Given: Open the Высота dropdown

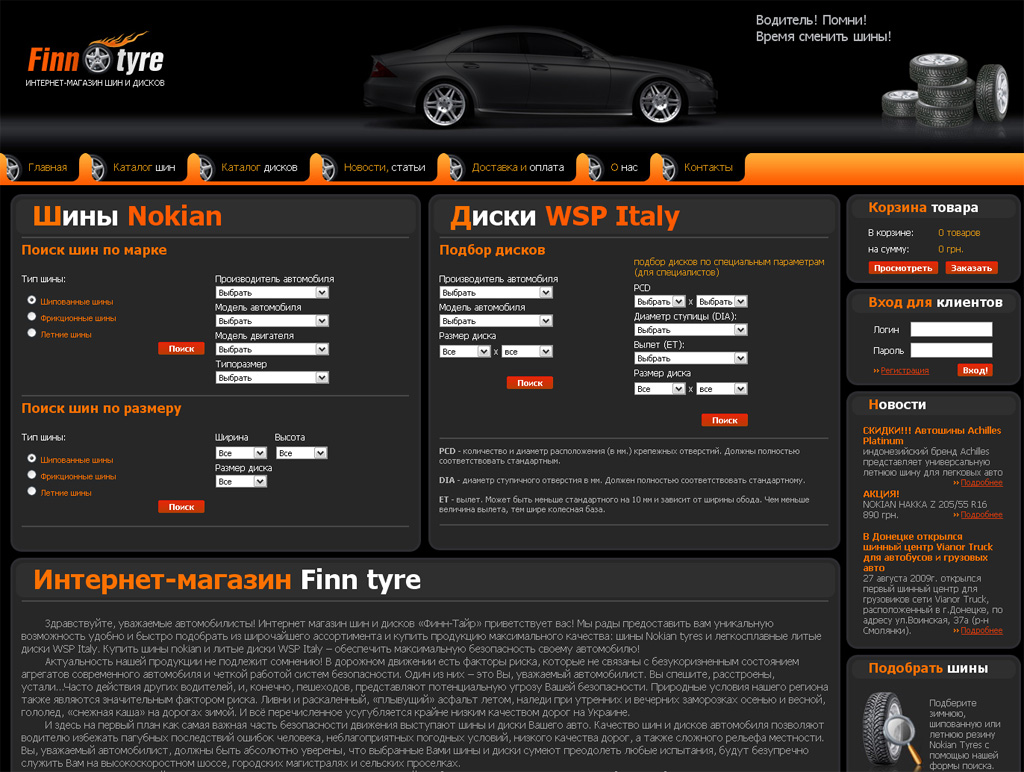Looking at the screenshot, I should click(301, 453).
